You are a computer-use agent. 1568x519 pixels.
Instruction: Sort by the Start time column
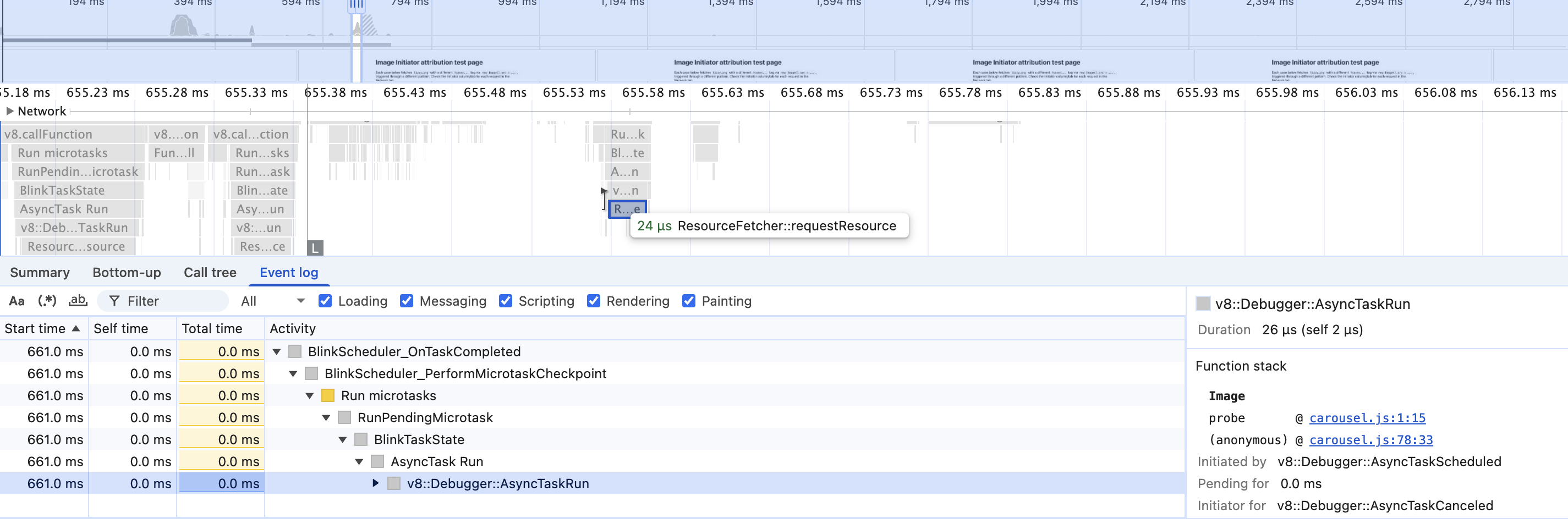pyautogui.click(x=44, y=329)
